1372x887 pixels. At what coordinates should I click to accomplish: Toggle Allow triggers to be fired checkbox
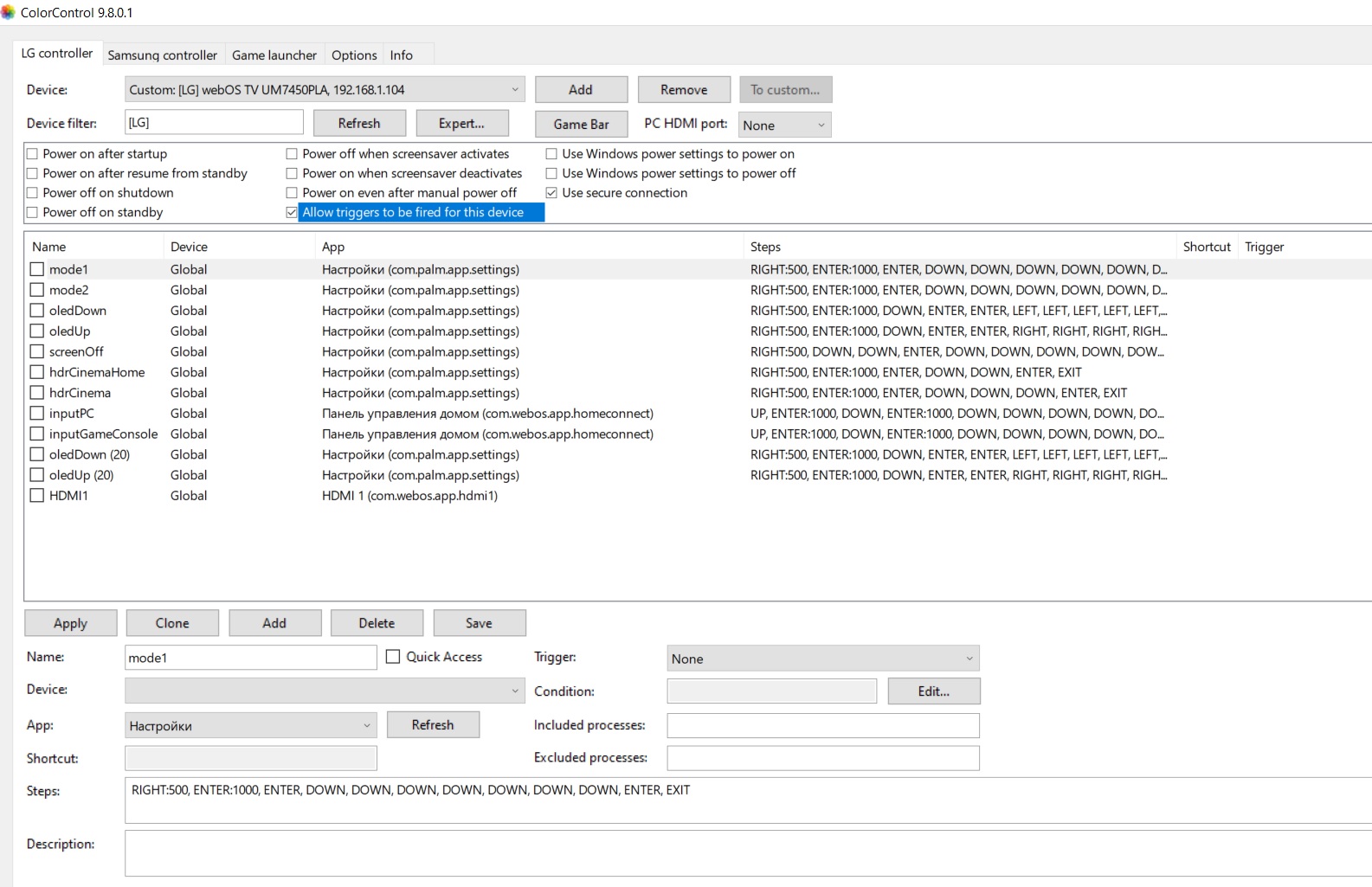point(292,213)
